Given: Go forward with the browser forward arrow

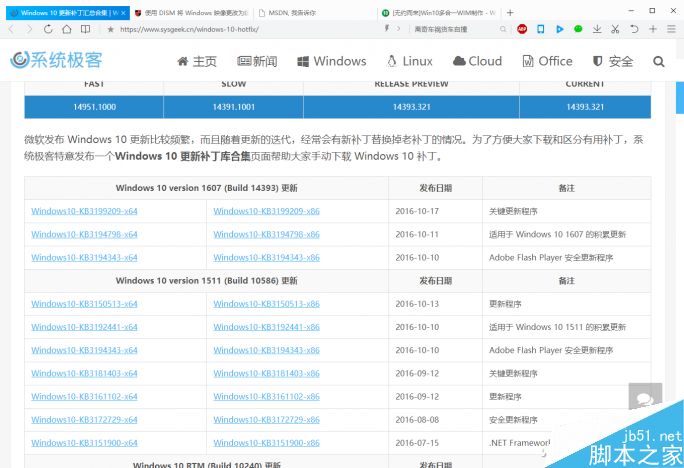Looking at the screenshot, I should 29,29.
